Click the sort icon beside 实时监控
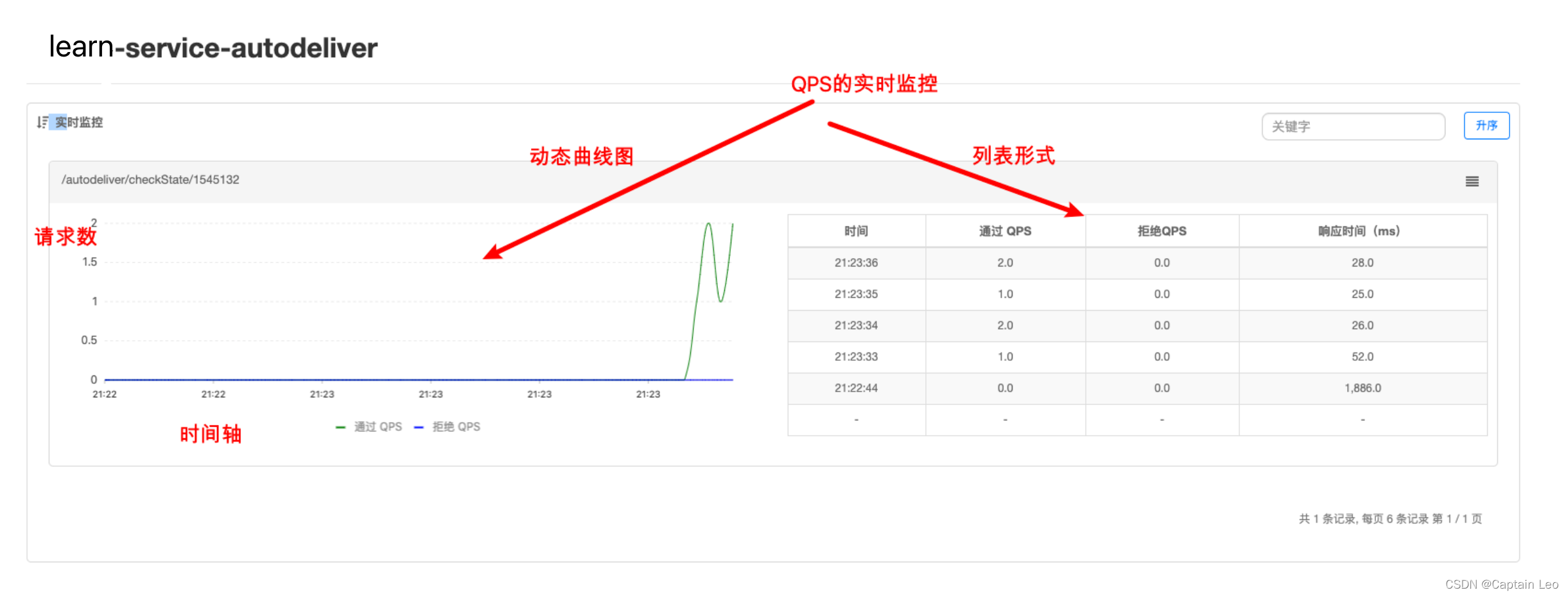The height and width of the screenshot is (597, 1568). click(42, 122)
